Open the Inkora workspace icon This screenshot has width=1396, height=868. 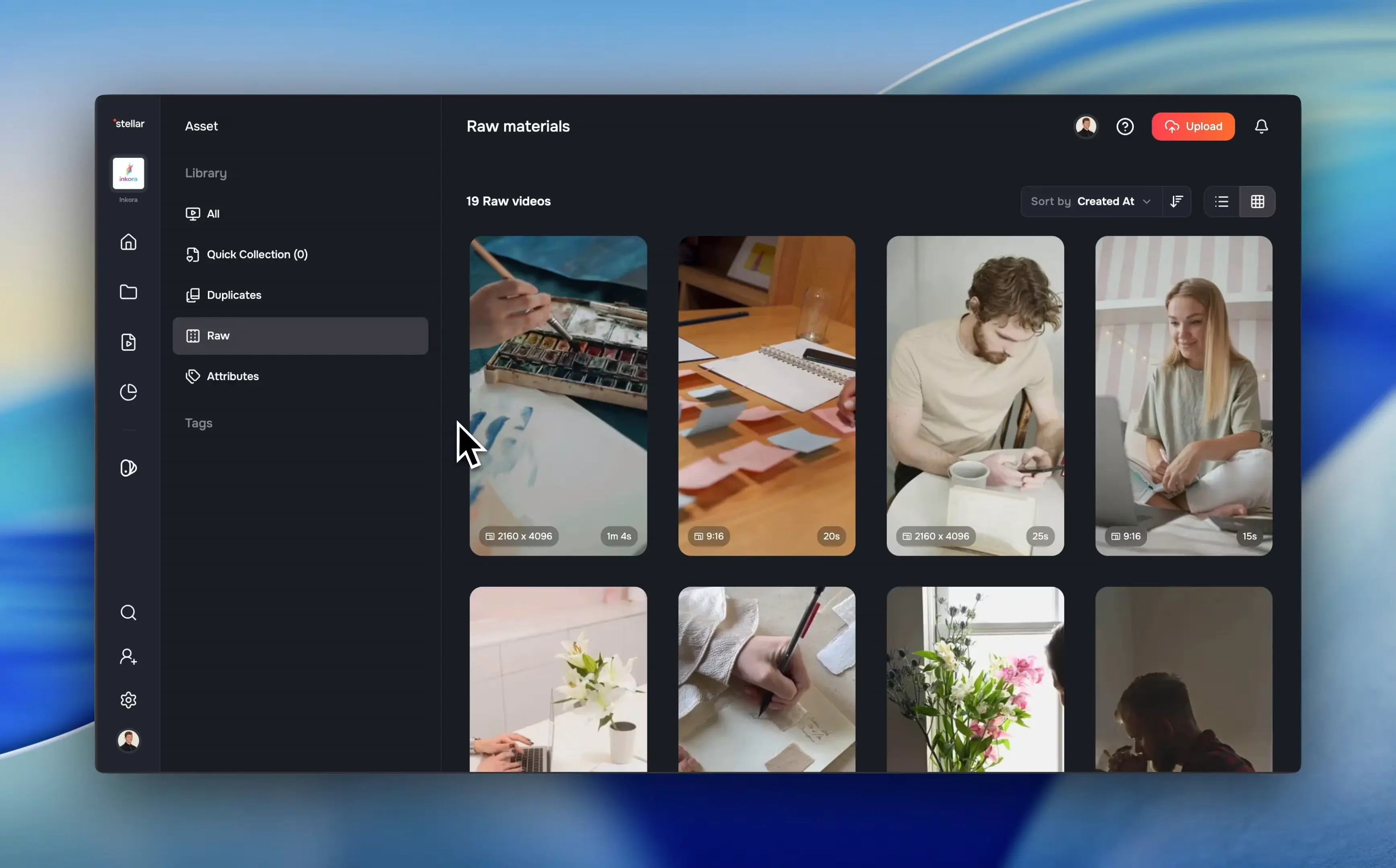coord(129,173)
